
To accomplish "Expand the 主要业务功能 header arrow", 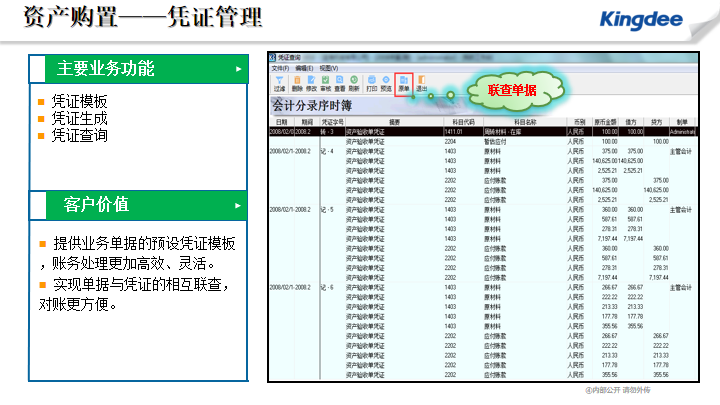I will (x=238, y=69).
